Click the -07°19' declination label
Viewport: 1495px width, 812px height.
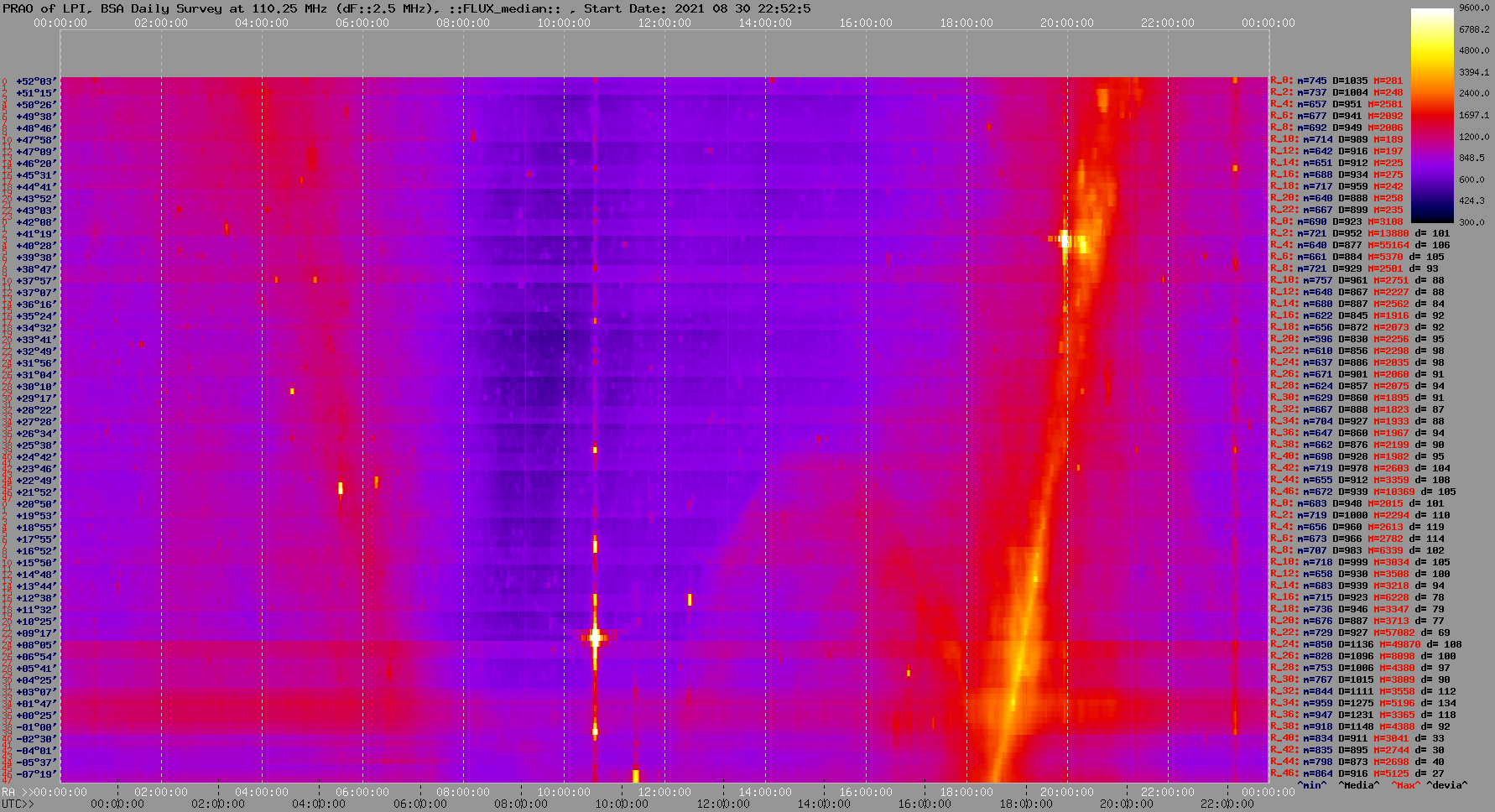36,774
